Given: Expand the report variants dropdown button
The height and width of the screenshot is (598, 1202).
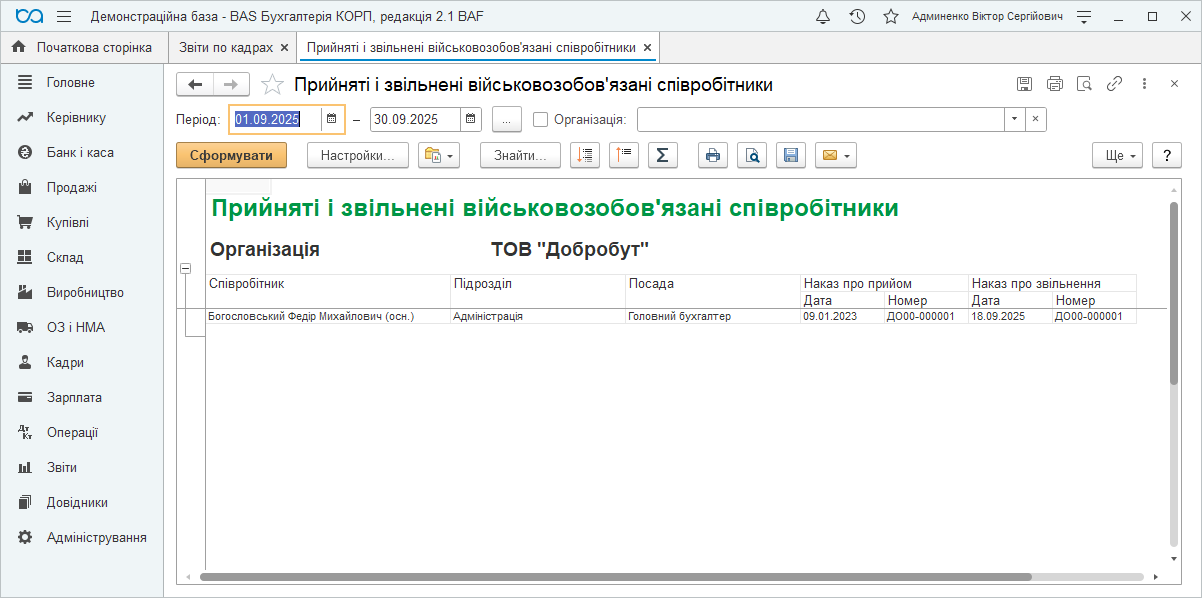Looking at the screenshot, I should point(438,155).
